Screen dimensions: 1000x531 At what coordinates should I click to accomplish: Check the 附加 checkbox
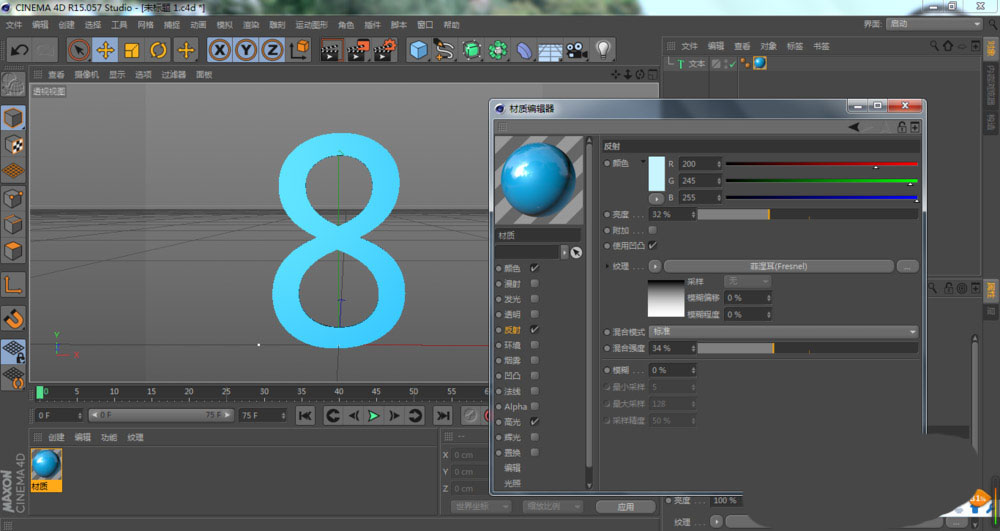(x=652, y=230)
